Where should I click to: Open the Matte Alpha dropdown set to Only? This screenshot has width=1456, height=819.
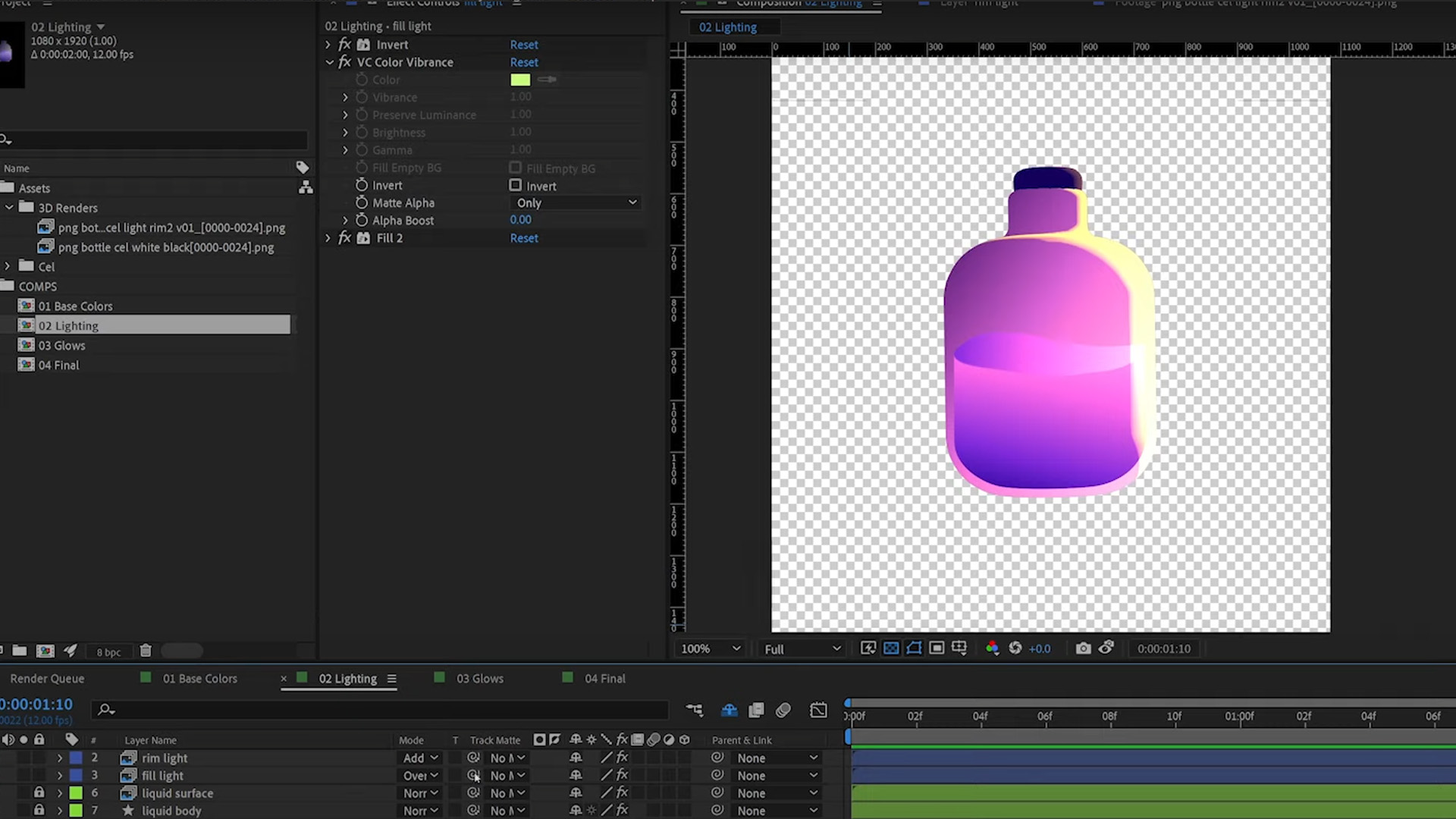(x=576, y=202)
